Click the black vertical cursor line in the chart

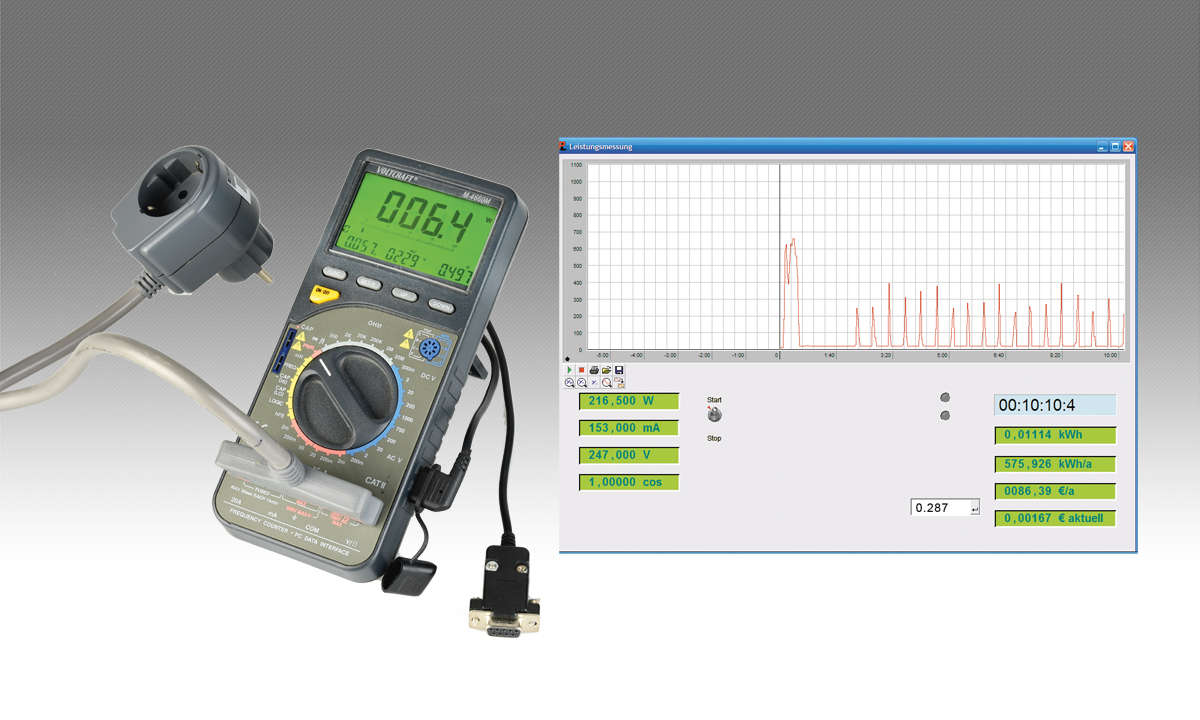[x=779, y=250]
